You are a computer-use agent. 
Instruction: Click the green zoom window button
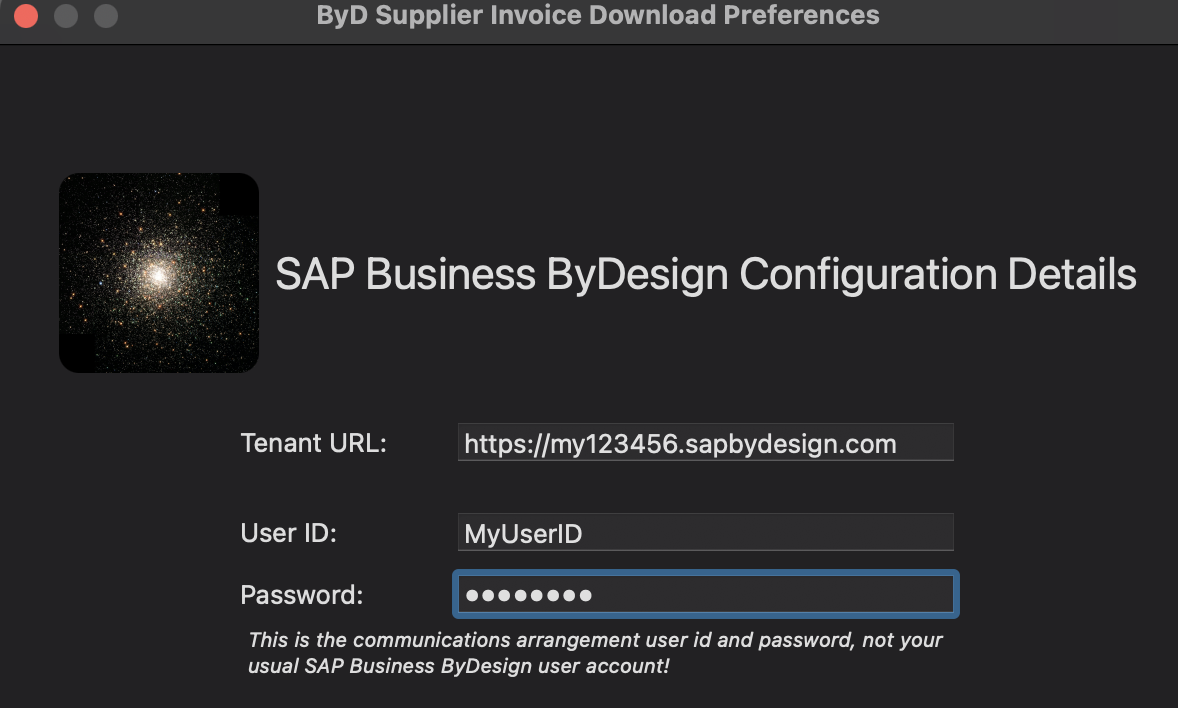104,16
